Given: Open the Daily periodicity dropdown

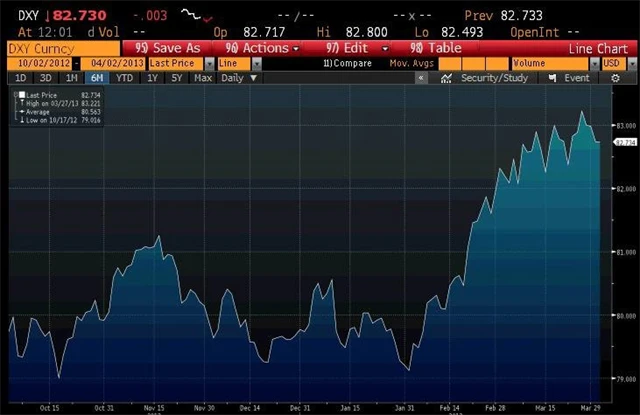Looking at the screenshot, I should [x=239, y=78].
